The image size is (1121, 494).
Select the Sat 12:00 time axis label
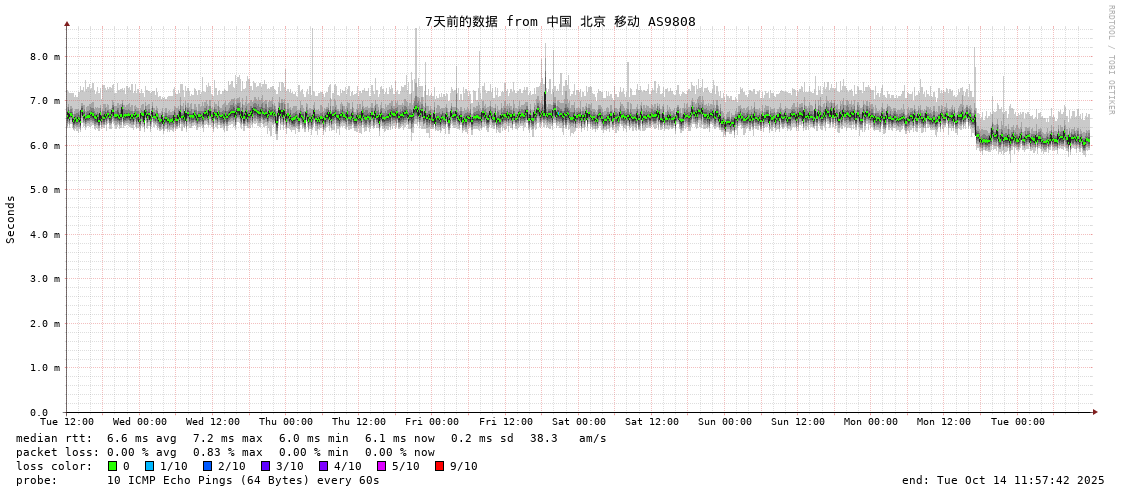[652, 422]
